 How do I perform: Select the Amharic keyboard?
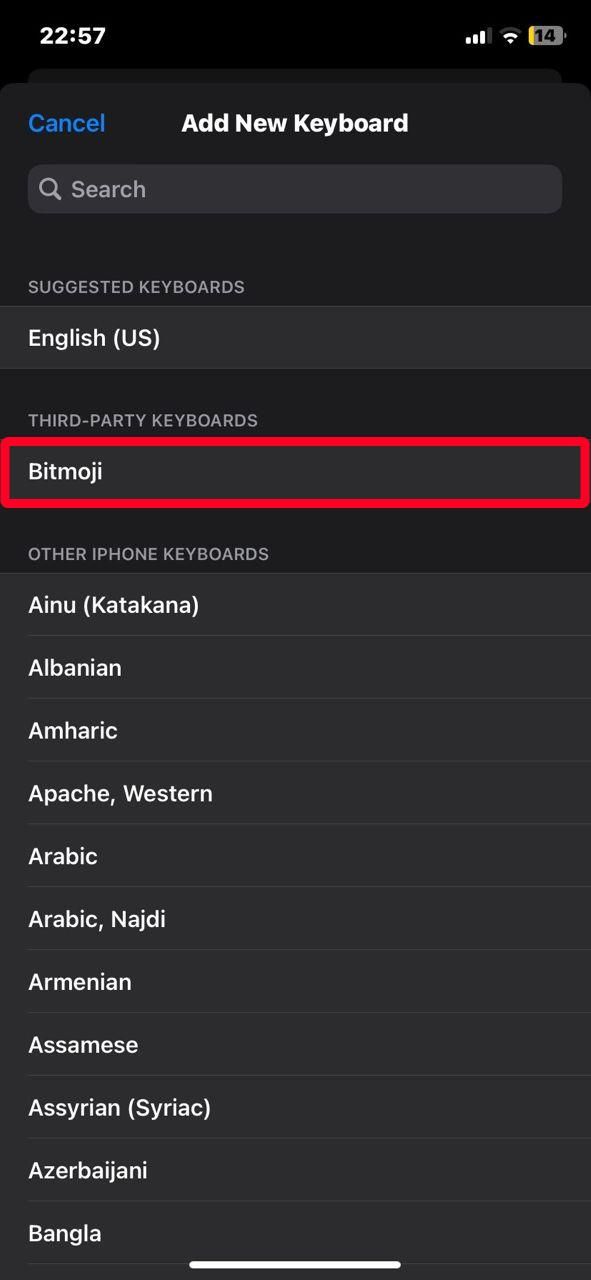[x=295, y=730]
